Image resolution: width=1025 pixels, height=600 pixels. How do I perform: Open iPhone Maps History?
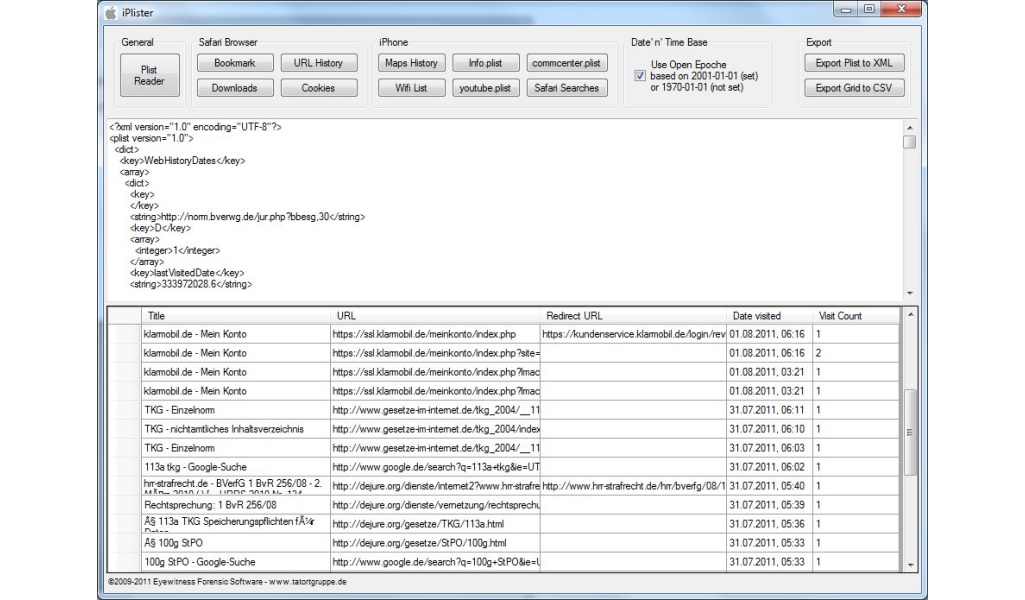point(411,63)
